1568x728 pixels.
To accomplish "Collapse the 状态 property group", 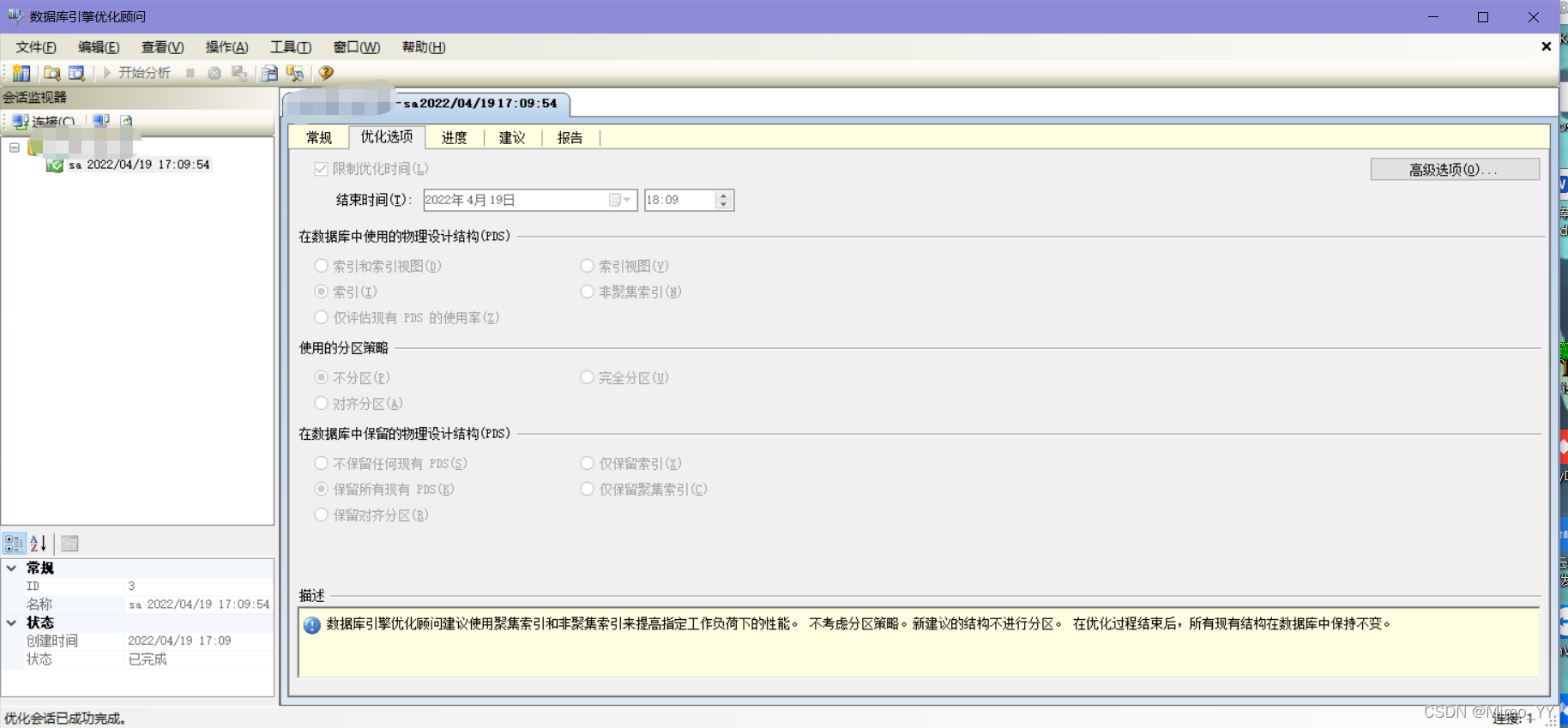I will [11, 623].
